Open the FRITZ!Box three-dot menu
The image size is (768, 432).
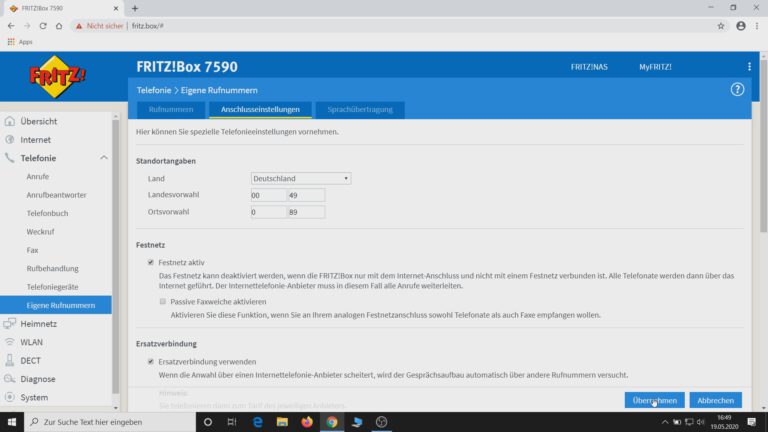pos(749,67)
